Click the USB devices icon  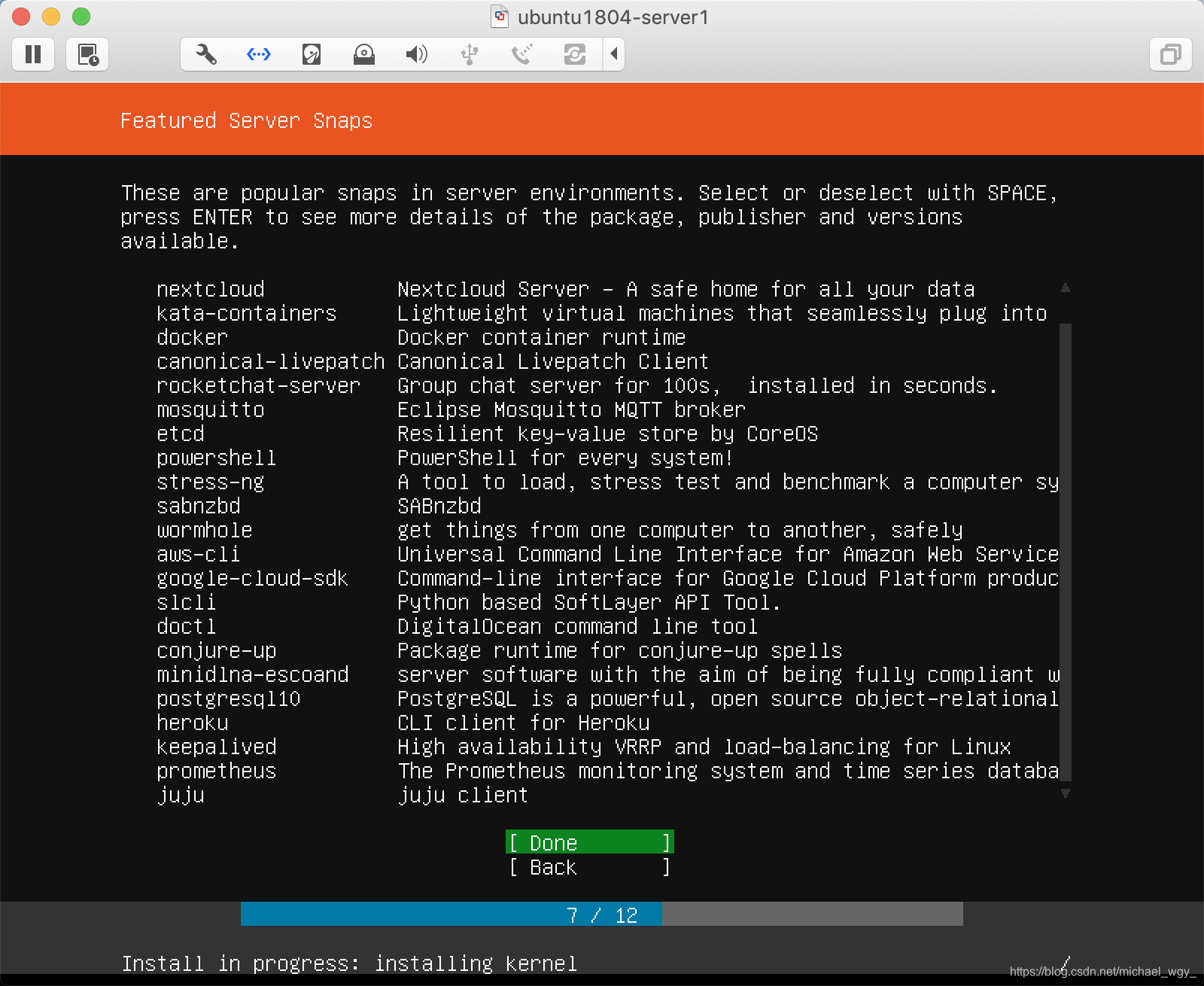(470, 54)
